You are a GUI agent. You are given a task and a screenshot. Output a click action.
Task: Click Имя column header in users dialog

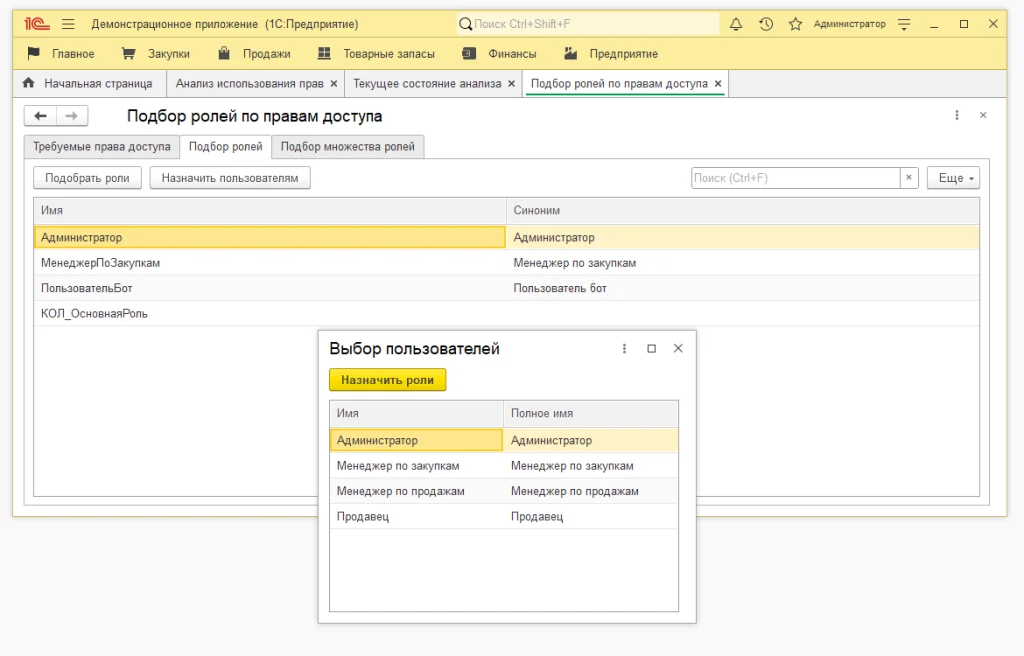point(416,414)
